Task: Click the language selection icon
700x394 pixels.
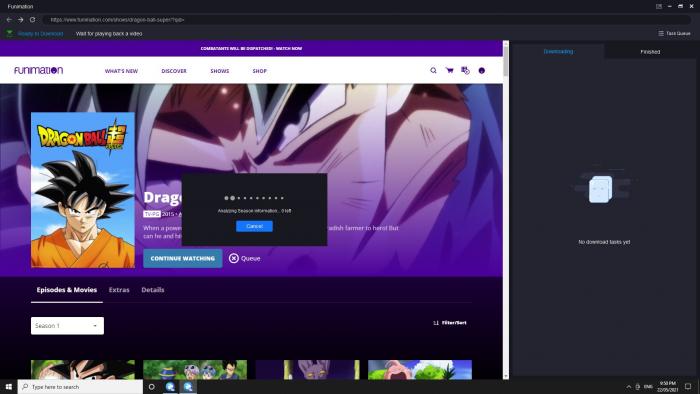Action: point(465,71)
